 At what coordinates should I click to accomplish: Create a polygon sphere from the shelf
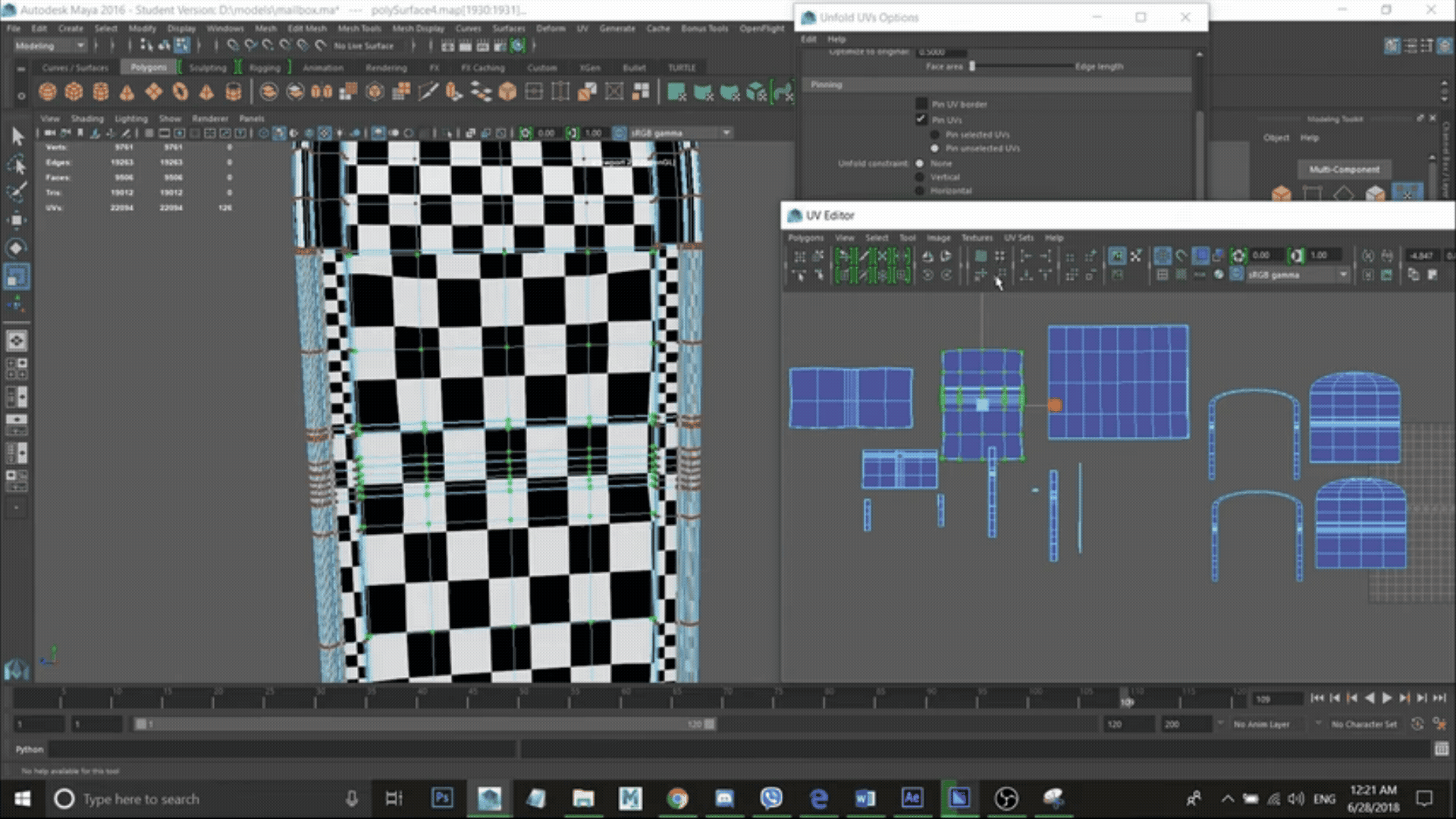(47, 93)
